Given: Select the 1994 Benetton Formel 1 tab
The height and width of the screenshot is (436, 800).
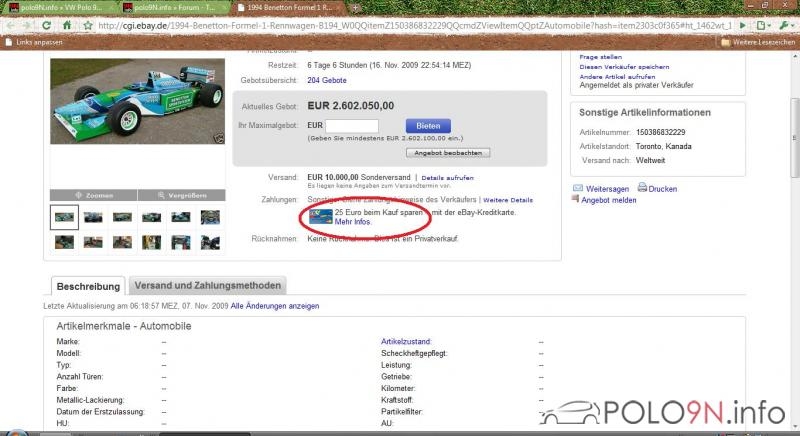Looking at the screenshot, I should click(x=289, y=8).
